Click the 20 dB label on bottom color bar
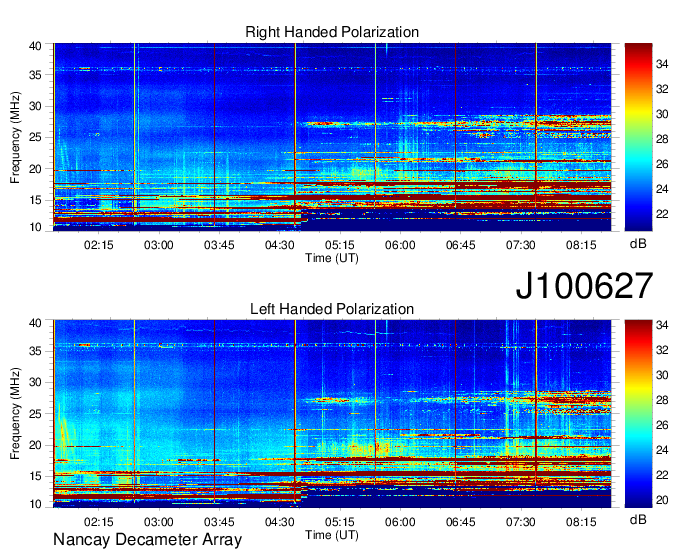 tap(662, 500)
